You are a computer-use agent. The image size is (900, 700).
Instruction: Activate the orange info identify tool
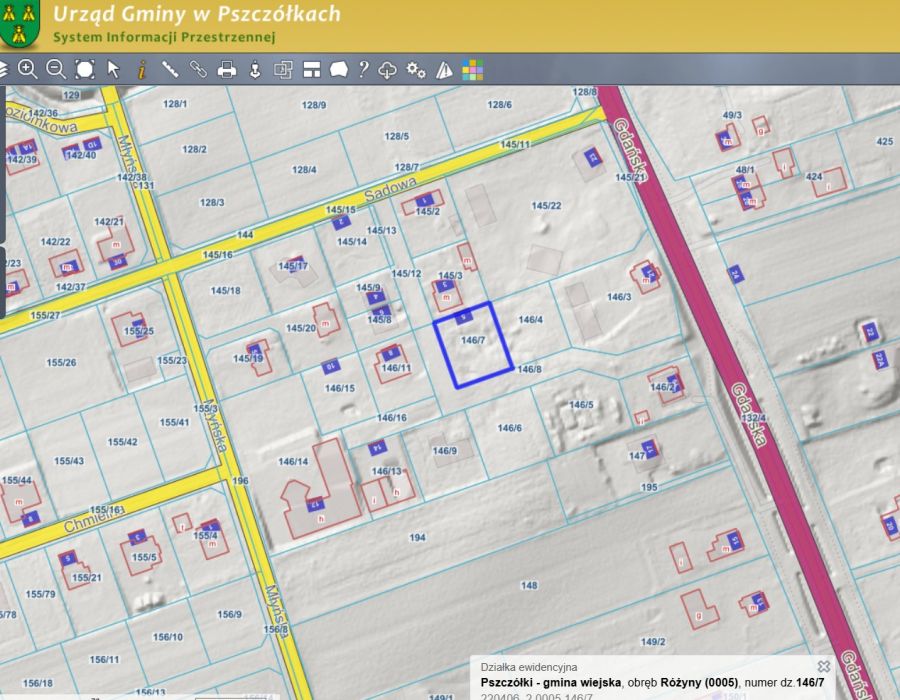(x=141, y=69)
